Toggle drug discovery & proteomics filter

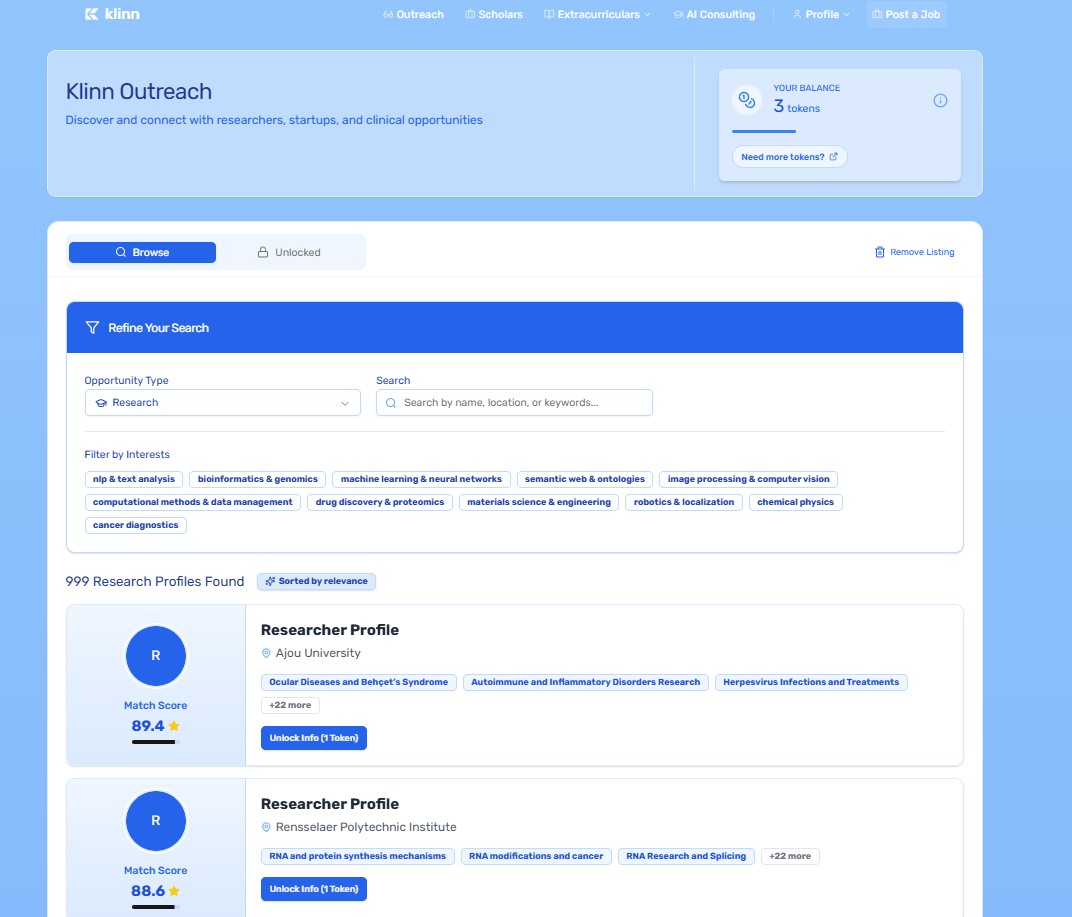tap(379, 502)
